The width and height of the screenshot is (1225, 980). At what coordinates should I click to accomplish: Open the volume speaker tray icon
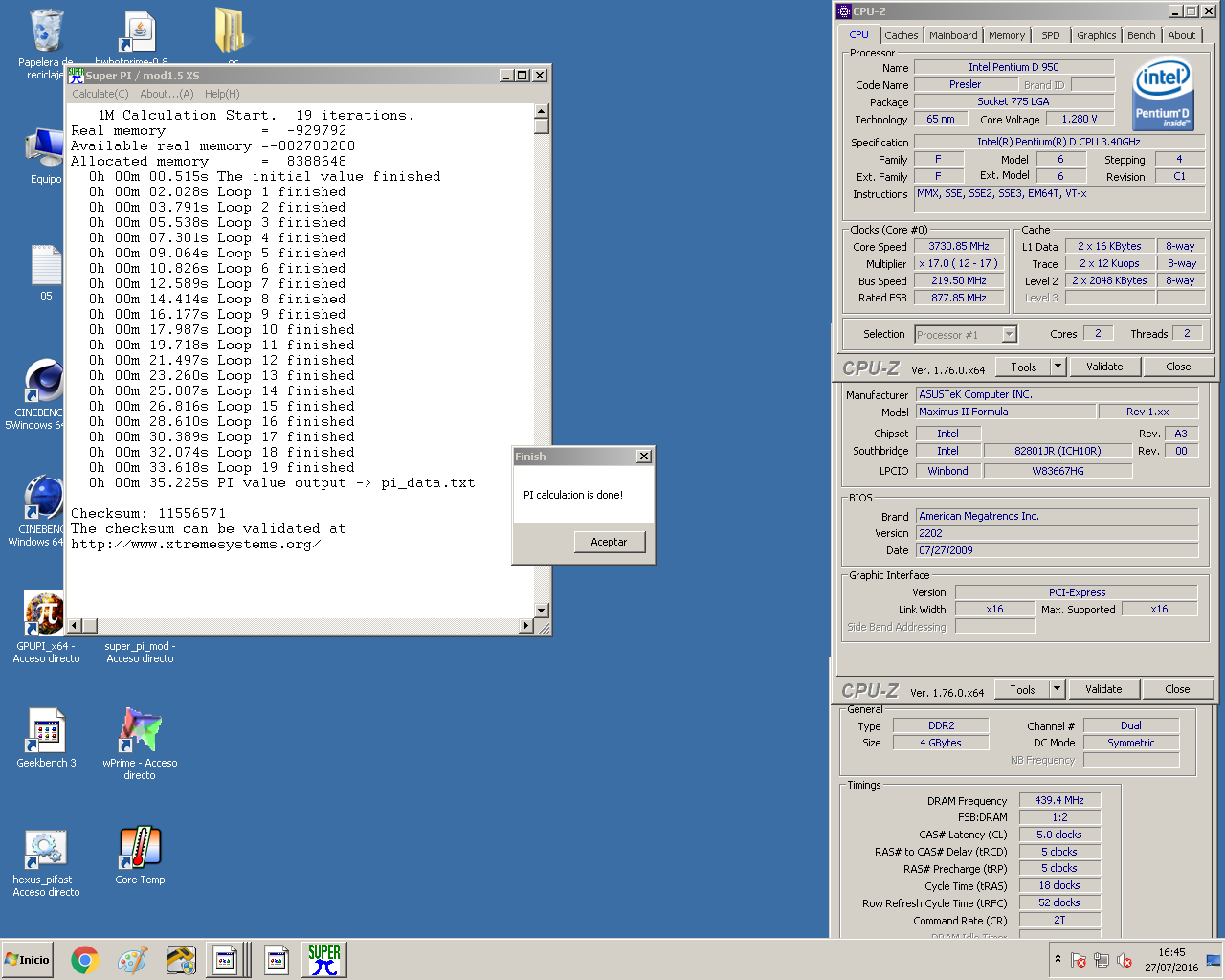tap(1125, 960)
